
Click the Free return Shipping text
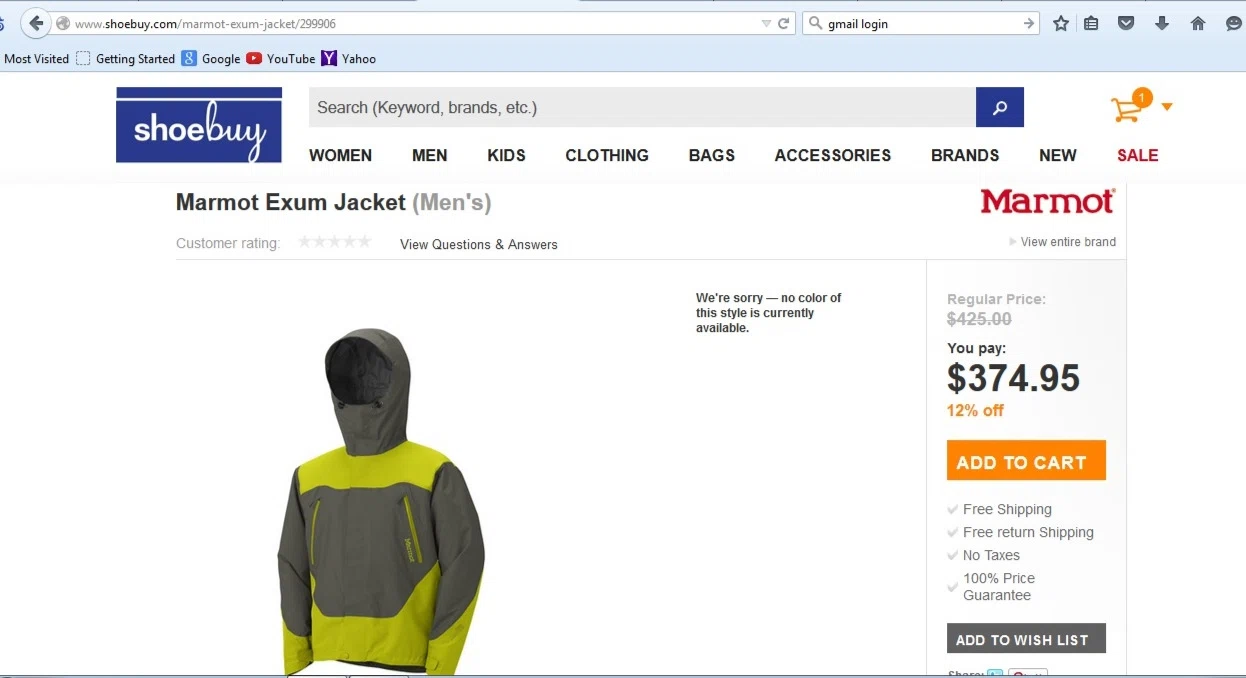(1028, 532)
